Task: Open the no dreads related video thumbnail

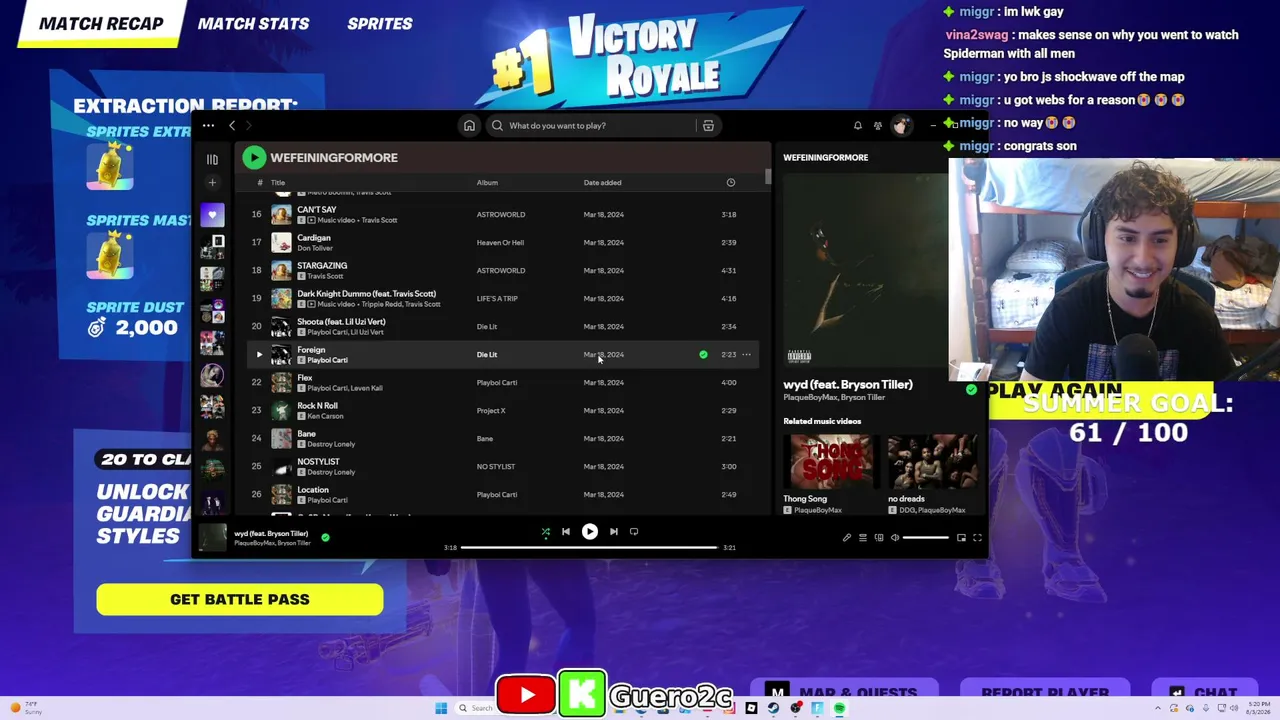Action: [x=932, y=461]
